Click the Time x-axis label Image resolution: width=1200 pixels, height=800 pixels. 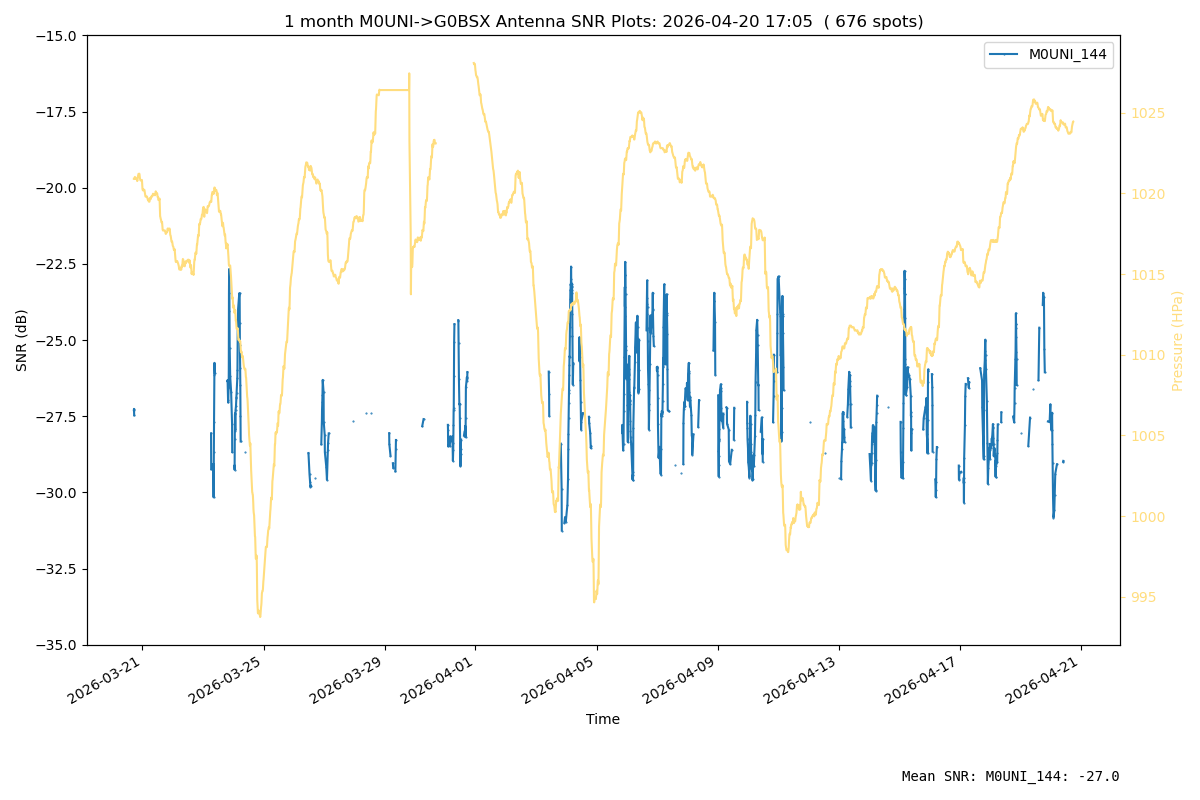(603, 719)
